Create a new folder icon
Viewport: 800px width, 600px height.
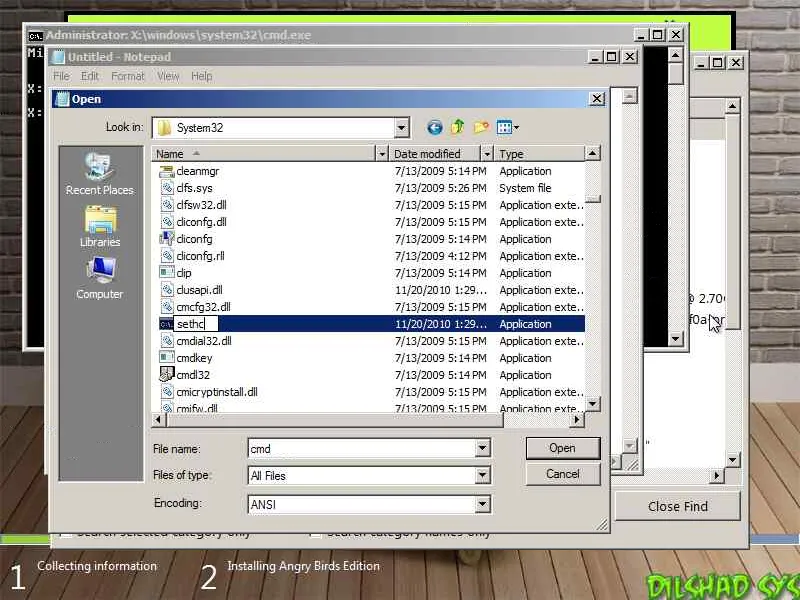click(481, 127)
